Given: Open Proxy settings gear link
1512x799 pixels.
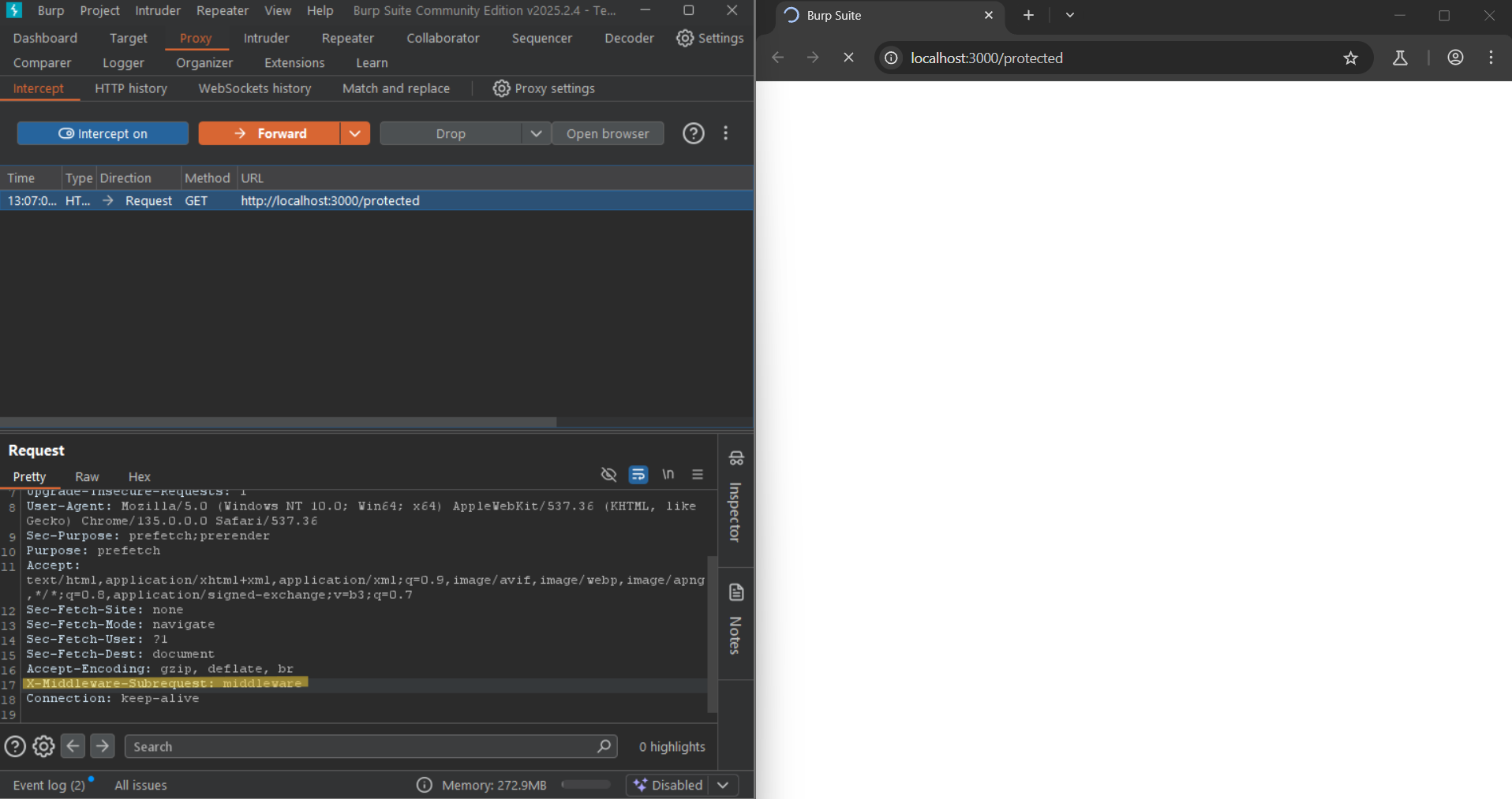Looking at the screenshot, I should (544, 88).
